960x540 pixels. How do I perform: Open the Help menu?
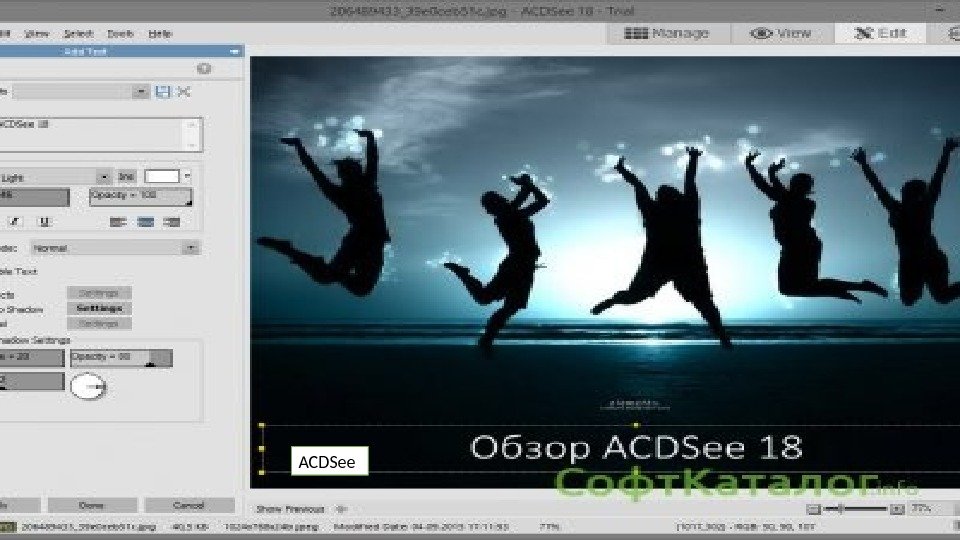[x=160, y=34]
